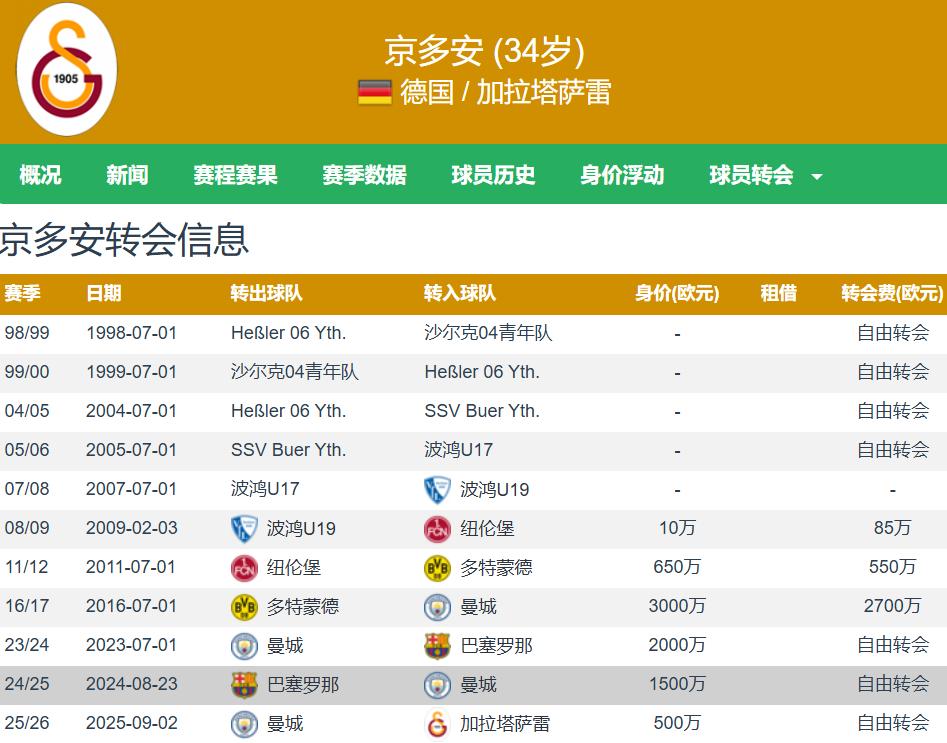Click the 赛季 column header
This screenshot has height=743, width=947.
(x=22, y=294)
